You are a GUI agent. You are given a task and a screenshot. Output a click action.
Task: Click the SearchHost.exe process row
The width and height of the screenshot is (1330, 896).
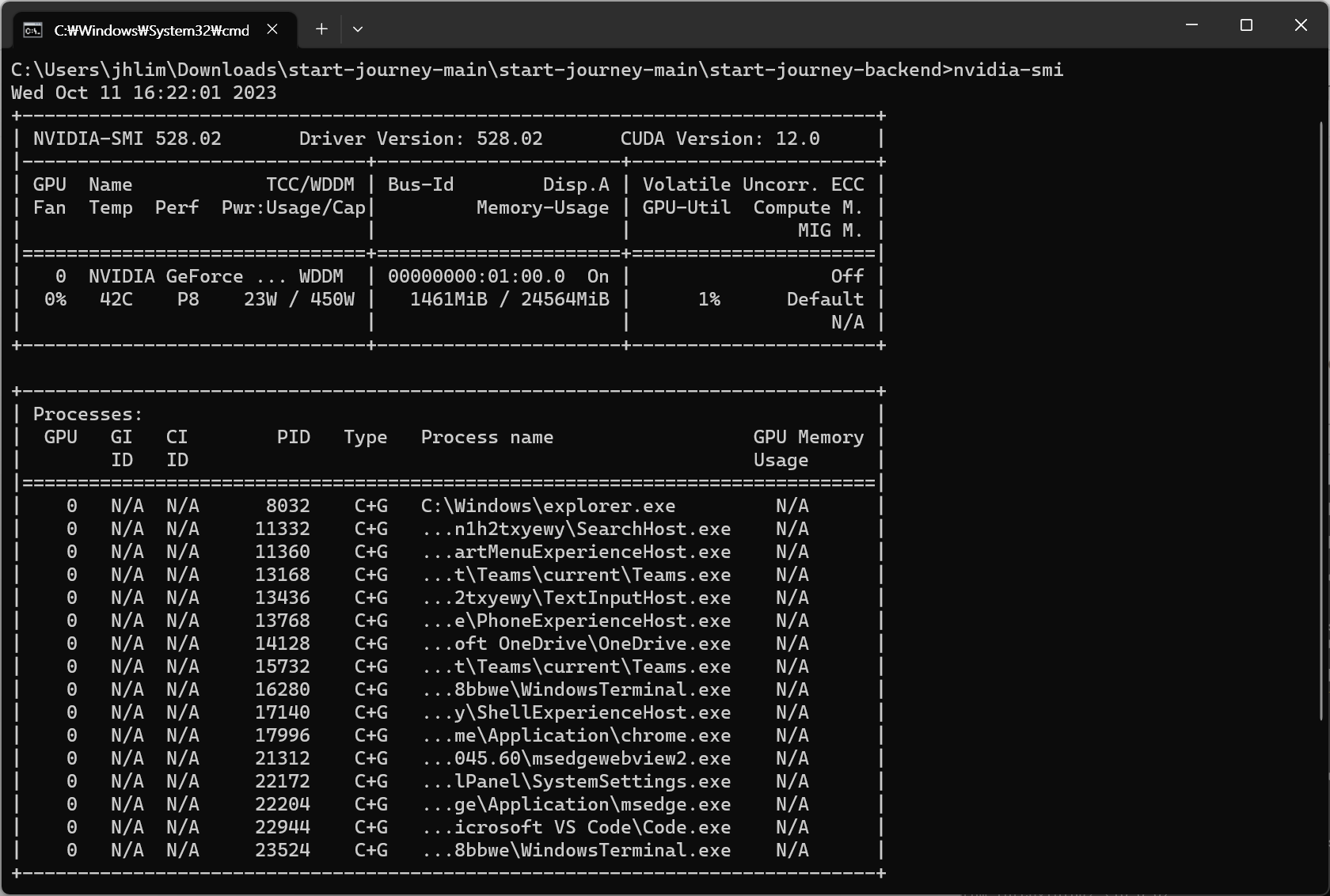coord(448,529)
